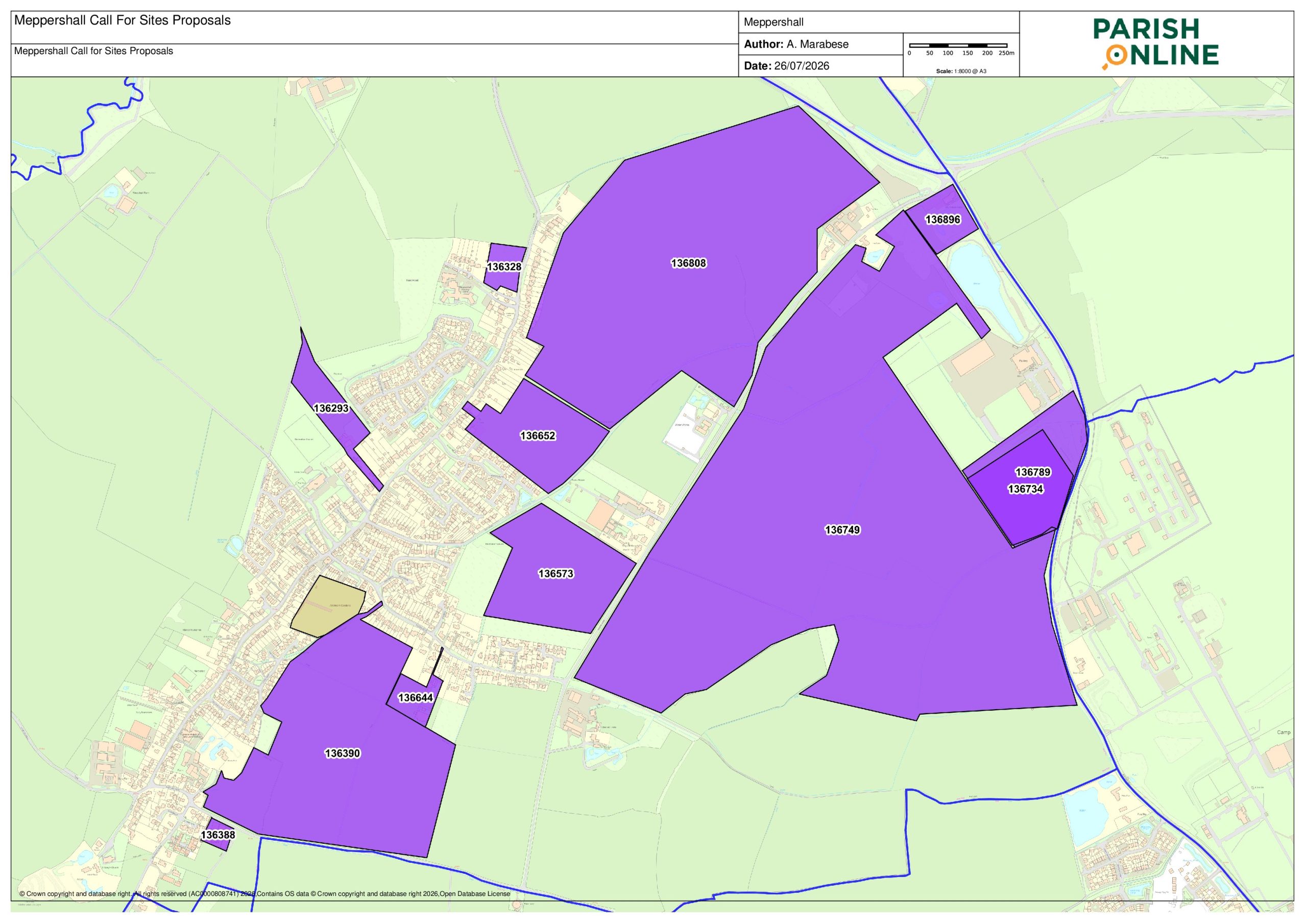Select site label 136390
The image size is (1307, 924).
(x=342, y=753)
